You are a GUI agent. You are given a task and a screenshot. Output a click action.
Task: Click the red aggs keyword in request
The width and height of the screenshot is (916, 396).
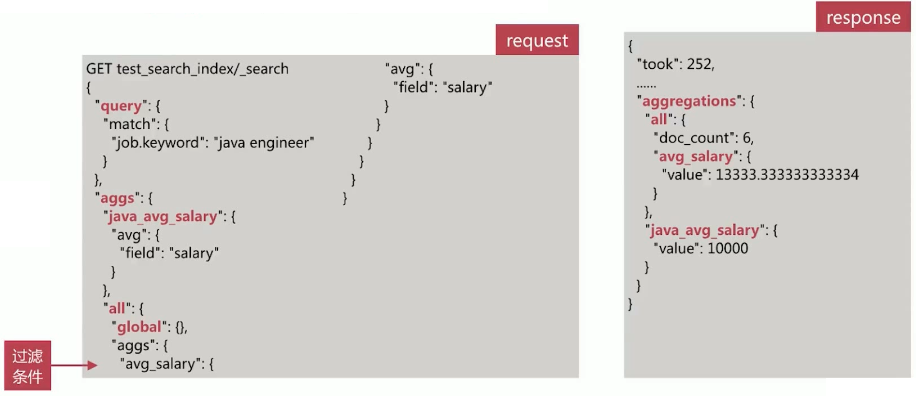(x=119, y=198)
